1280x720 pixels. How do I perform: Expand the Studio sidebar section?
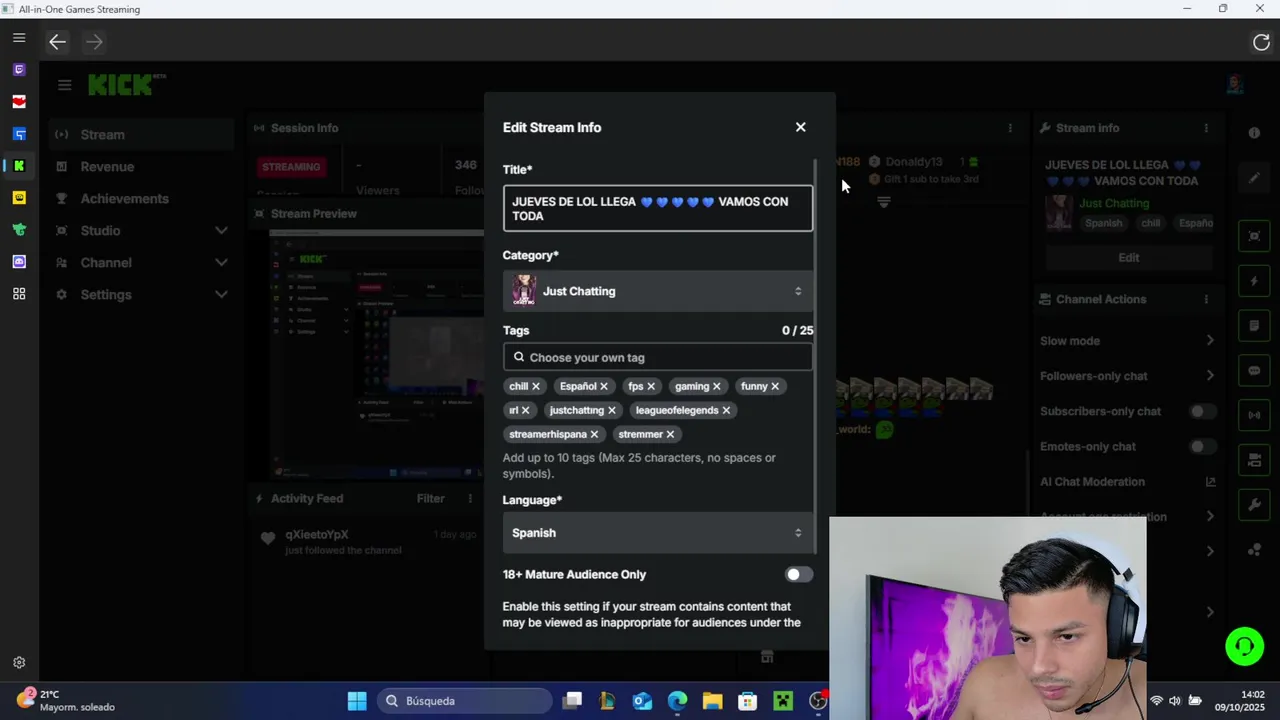coord(221,230)
